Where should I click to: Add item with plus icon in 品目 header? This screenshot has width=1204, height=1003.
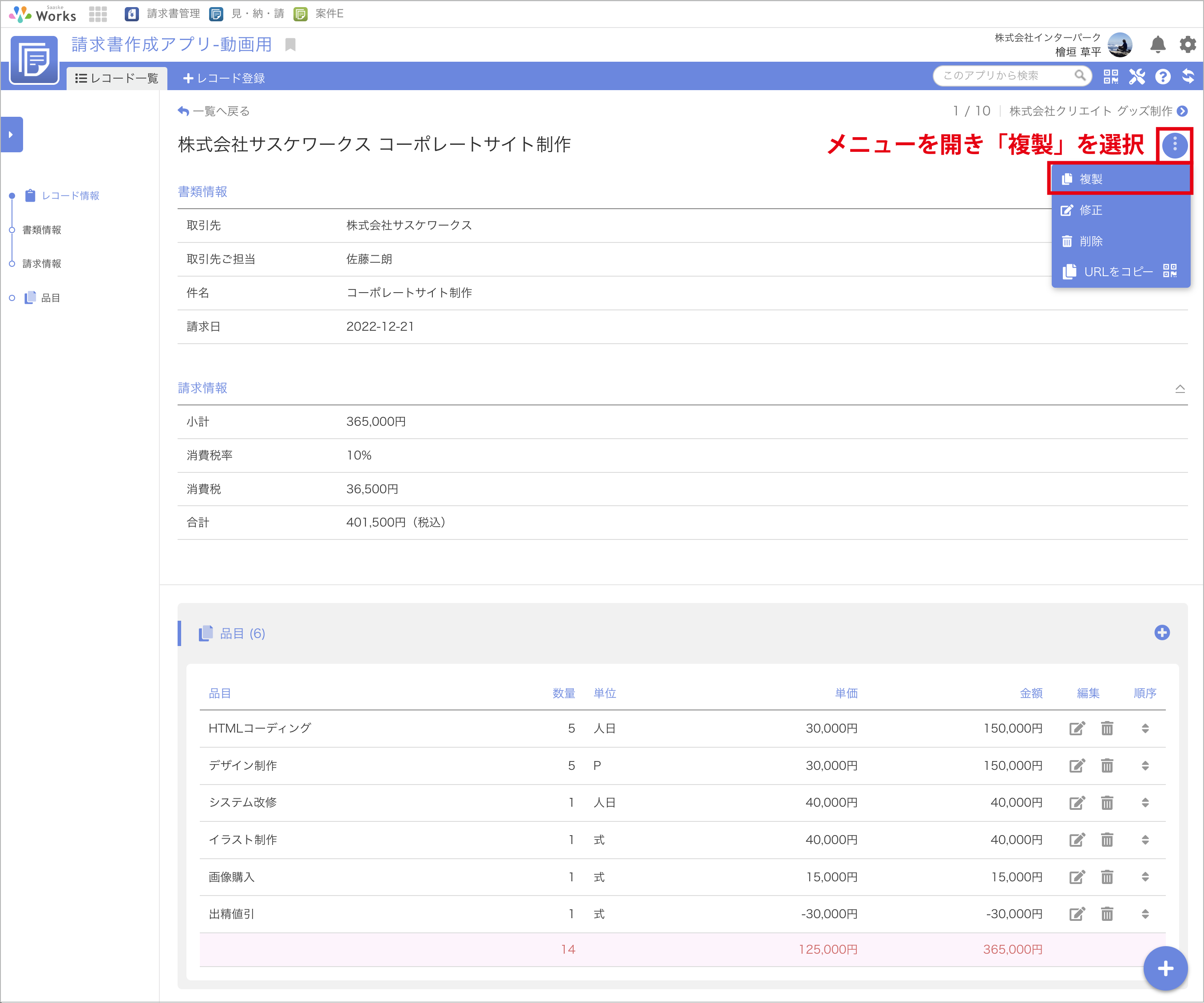point(1162,633)
